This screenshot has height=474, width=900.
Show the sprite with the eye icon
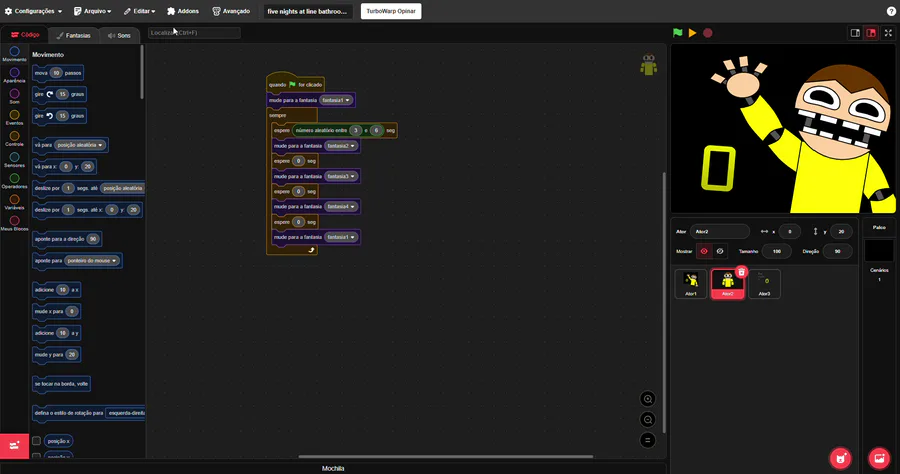[704, 251]
